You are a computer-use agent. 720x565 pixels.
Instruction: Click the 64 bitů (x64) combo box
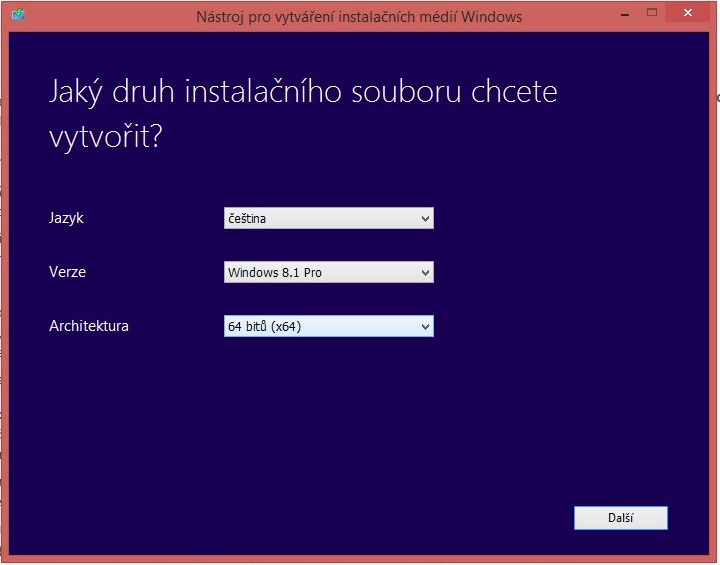click(x=320, y=326)
